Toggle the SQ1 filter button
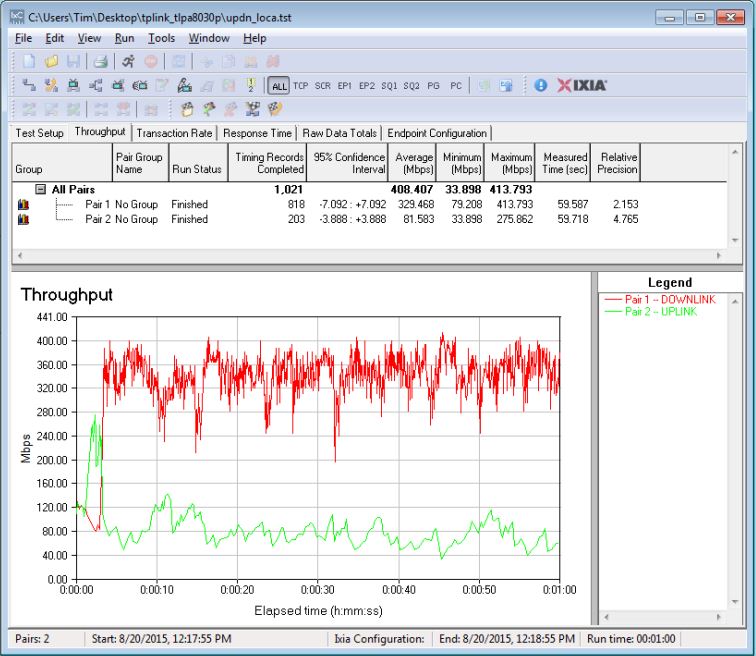This screenshot has width=756, height=656. point(389,86)
